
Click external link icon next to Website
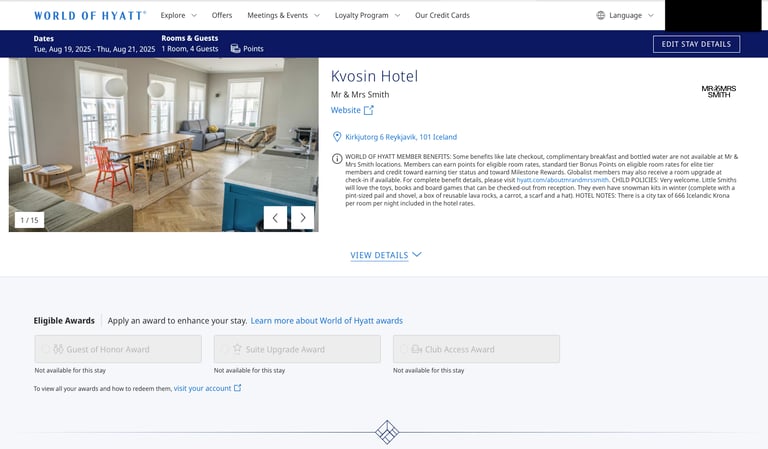click(x=369, y=110)
